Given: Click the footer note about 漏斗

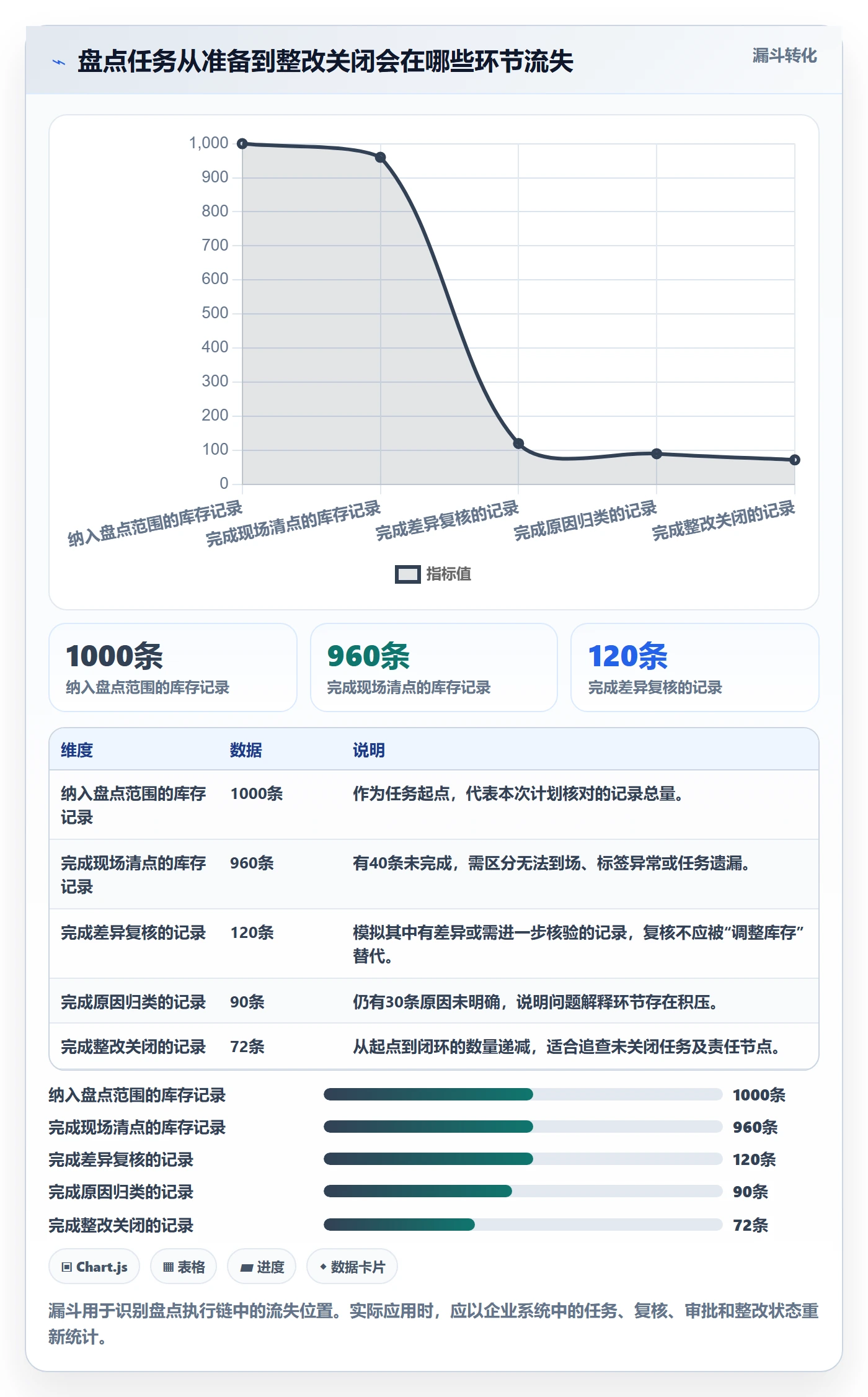Looking at the screenshot, I should [x=433, y=1324].
